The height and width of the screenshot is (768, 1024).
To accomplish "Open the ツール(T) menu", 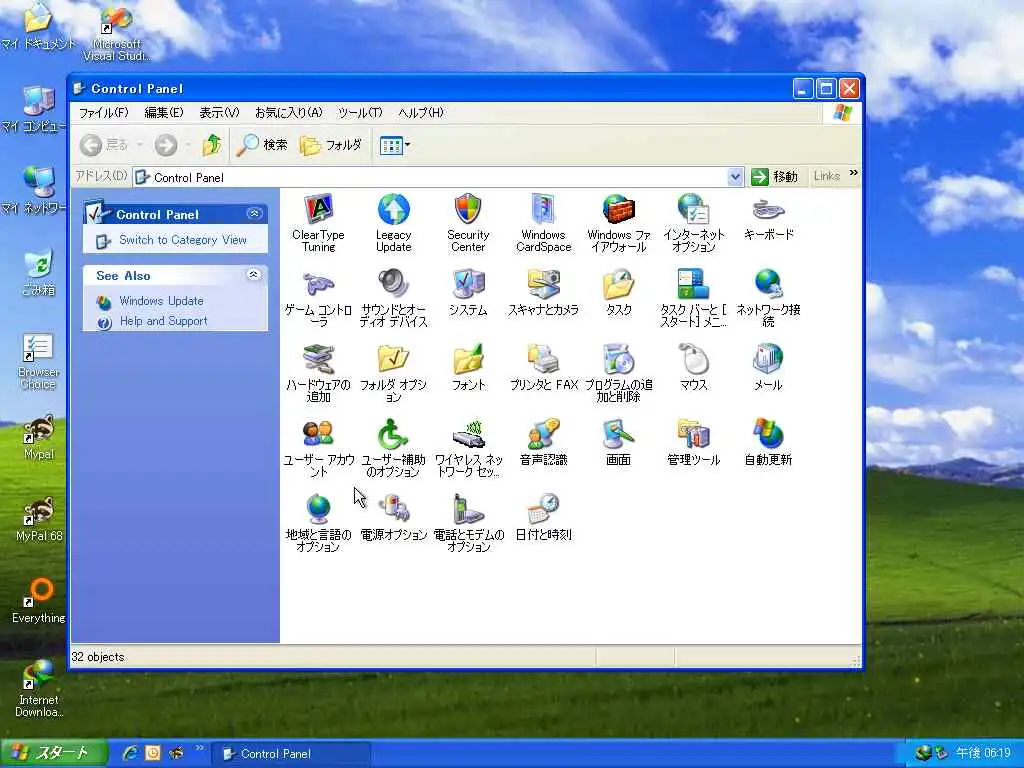I will pyautogui.click(x=359, y=112).
